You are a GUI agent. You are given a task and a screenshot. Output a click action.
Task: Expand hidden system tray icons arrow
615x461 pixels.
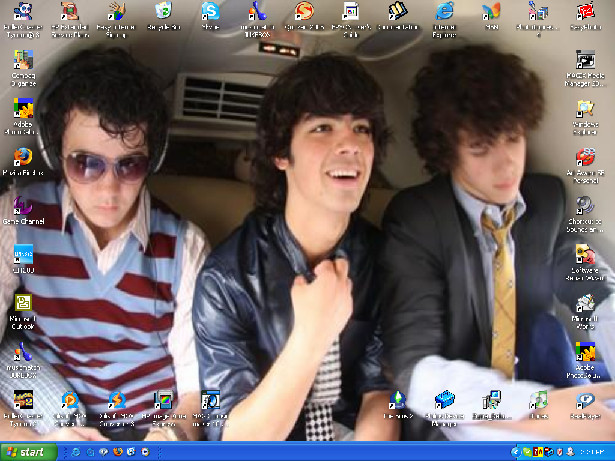515,452
